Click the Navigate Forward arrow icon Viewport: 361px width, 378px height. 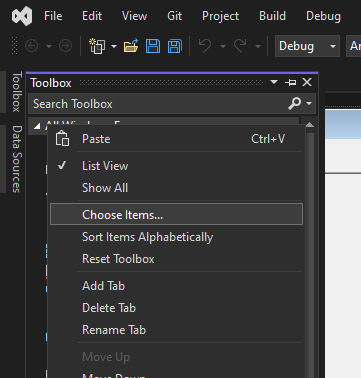pos(65,46)
